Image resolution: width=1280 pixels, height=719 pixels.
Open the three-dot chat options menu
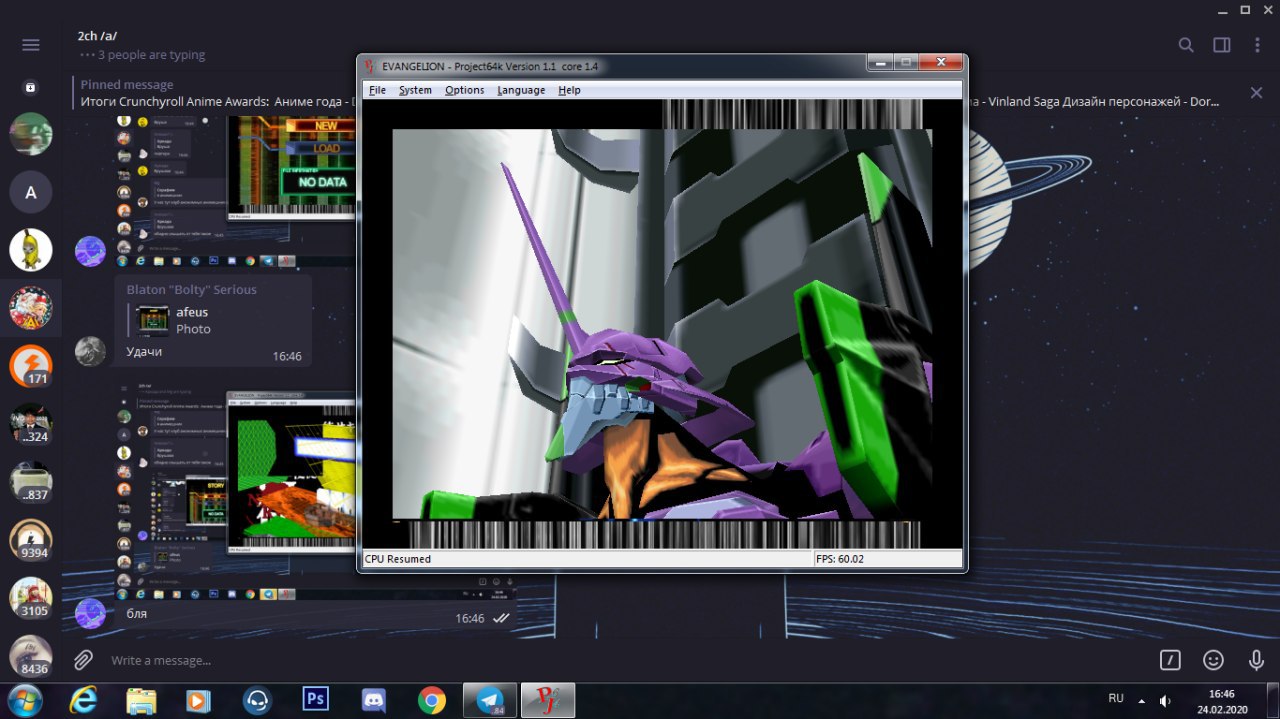[x=1257, y=45]
